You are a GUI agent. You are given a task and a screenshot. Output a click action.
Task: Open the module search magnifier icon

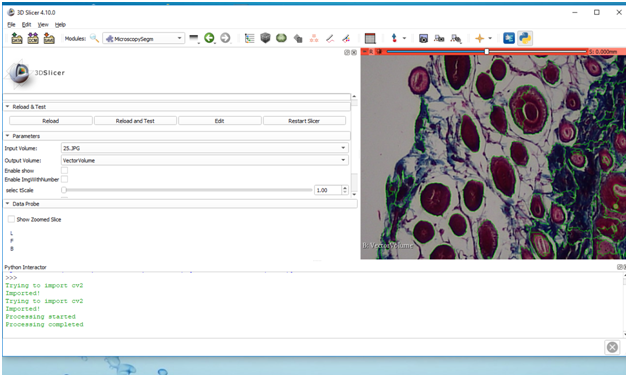pos(94,38)
